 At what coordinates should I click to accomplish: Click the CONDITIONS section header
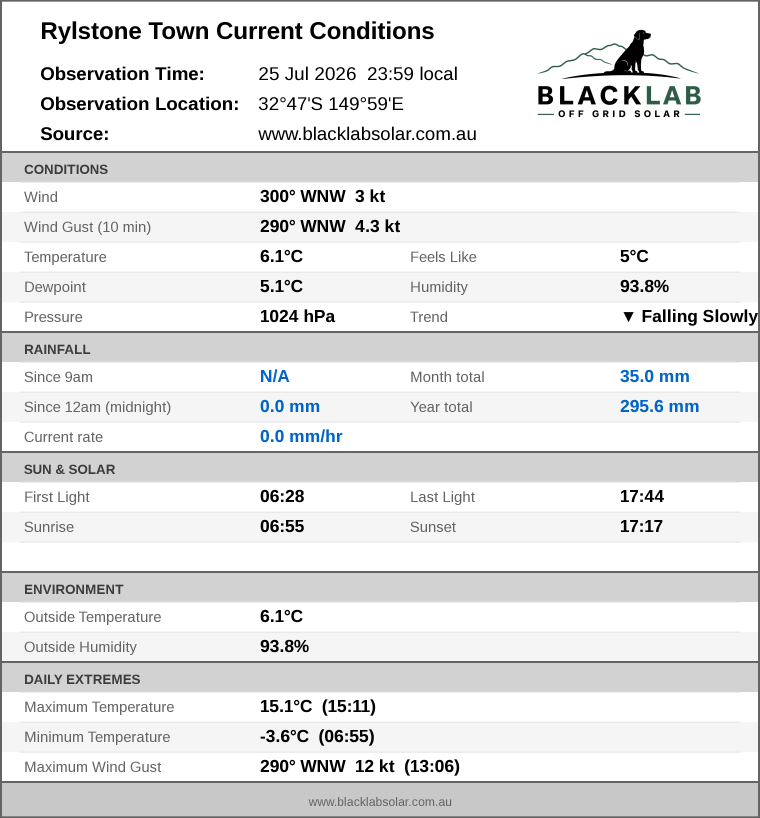point(380,169)
